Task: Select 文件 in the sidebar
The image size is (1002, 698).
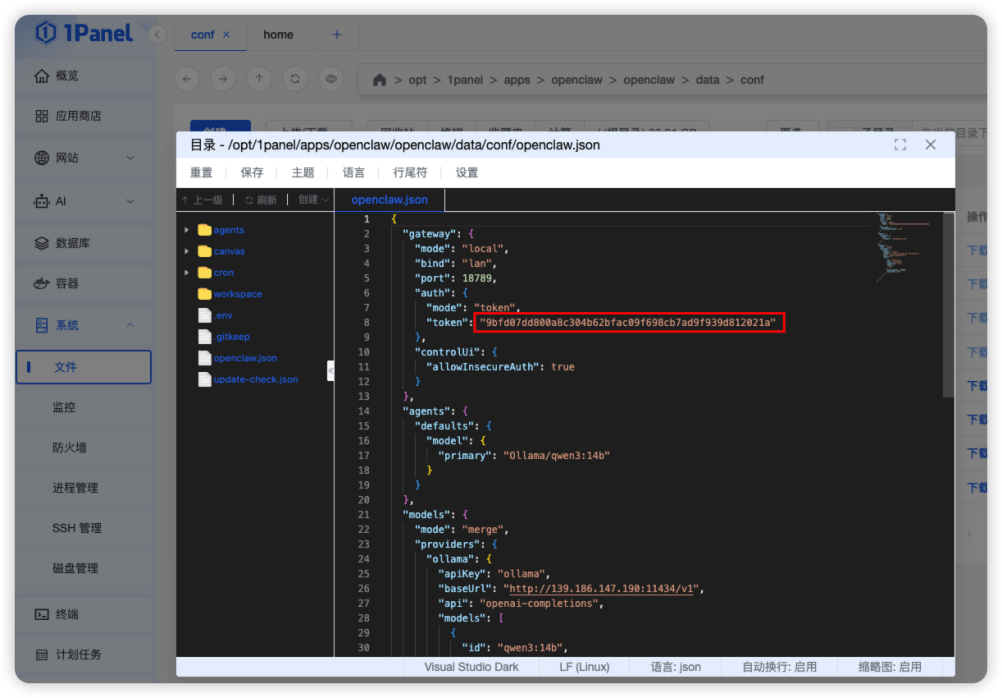Action: 84,367
